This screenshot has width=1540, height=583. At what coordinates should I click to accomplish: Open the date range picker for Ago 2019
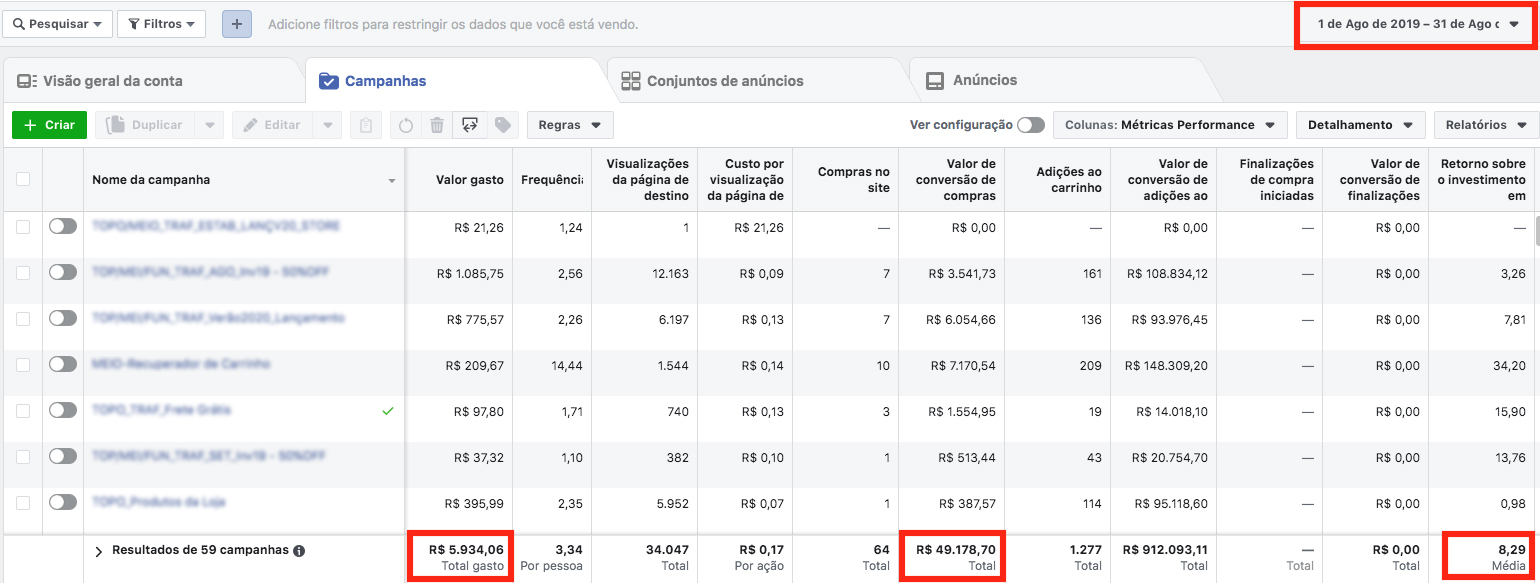[1415, 24]
